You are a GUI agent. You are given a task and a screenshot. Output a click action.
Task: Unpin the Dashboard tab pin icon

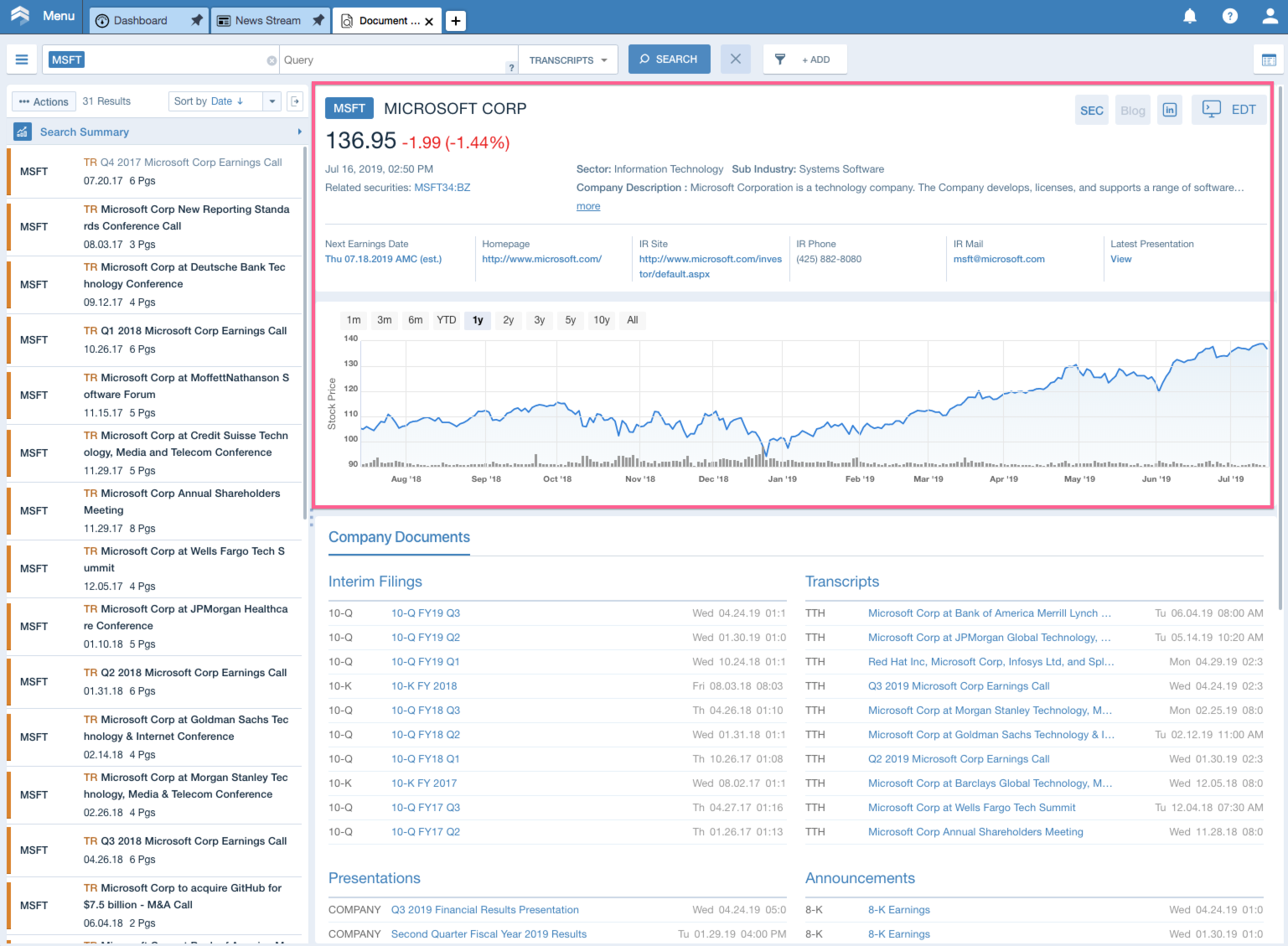click(196, 20)
